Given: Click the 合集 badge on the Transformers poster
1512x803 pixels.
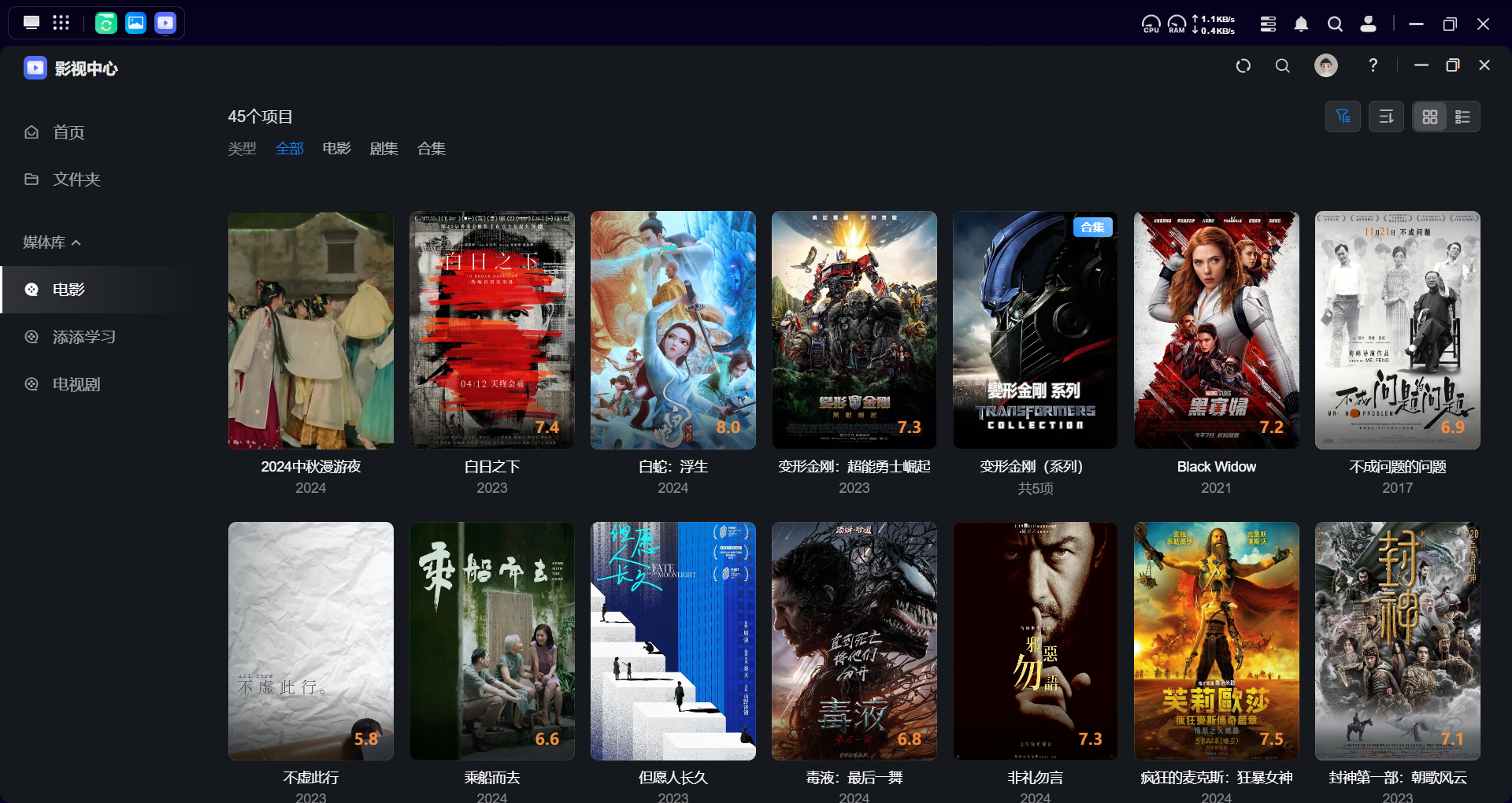Looking at the screenshot, I should pyautogui.click(x=1092, y=228).
